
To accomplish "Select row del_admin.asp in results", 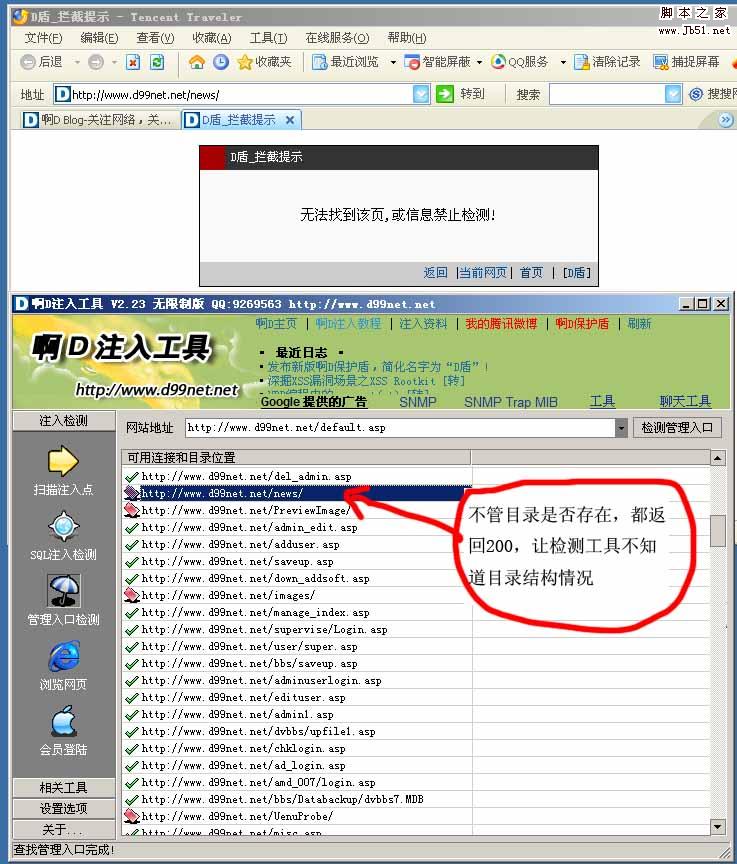I will tap(297, 476).
